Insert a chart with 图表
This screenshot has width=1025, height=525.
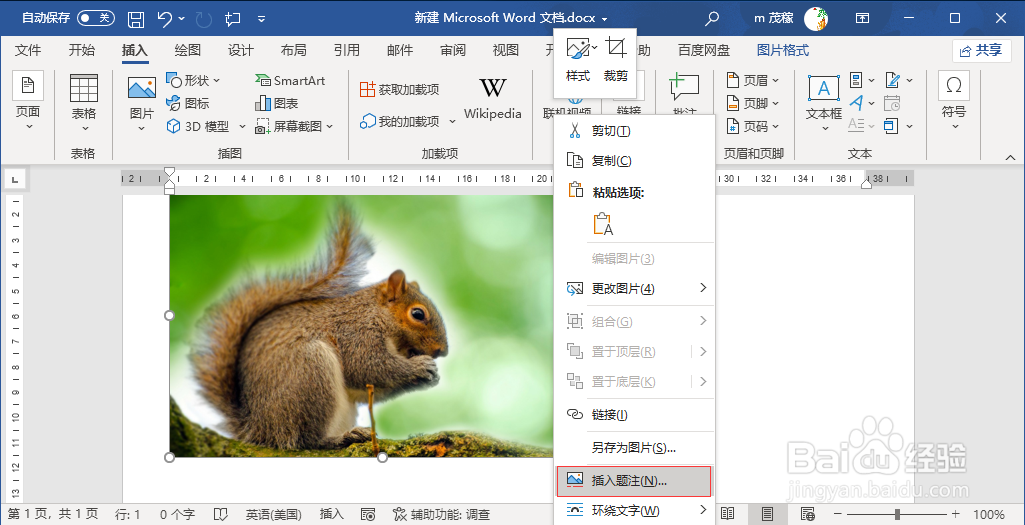(x=277, y=103)
